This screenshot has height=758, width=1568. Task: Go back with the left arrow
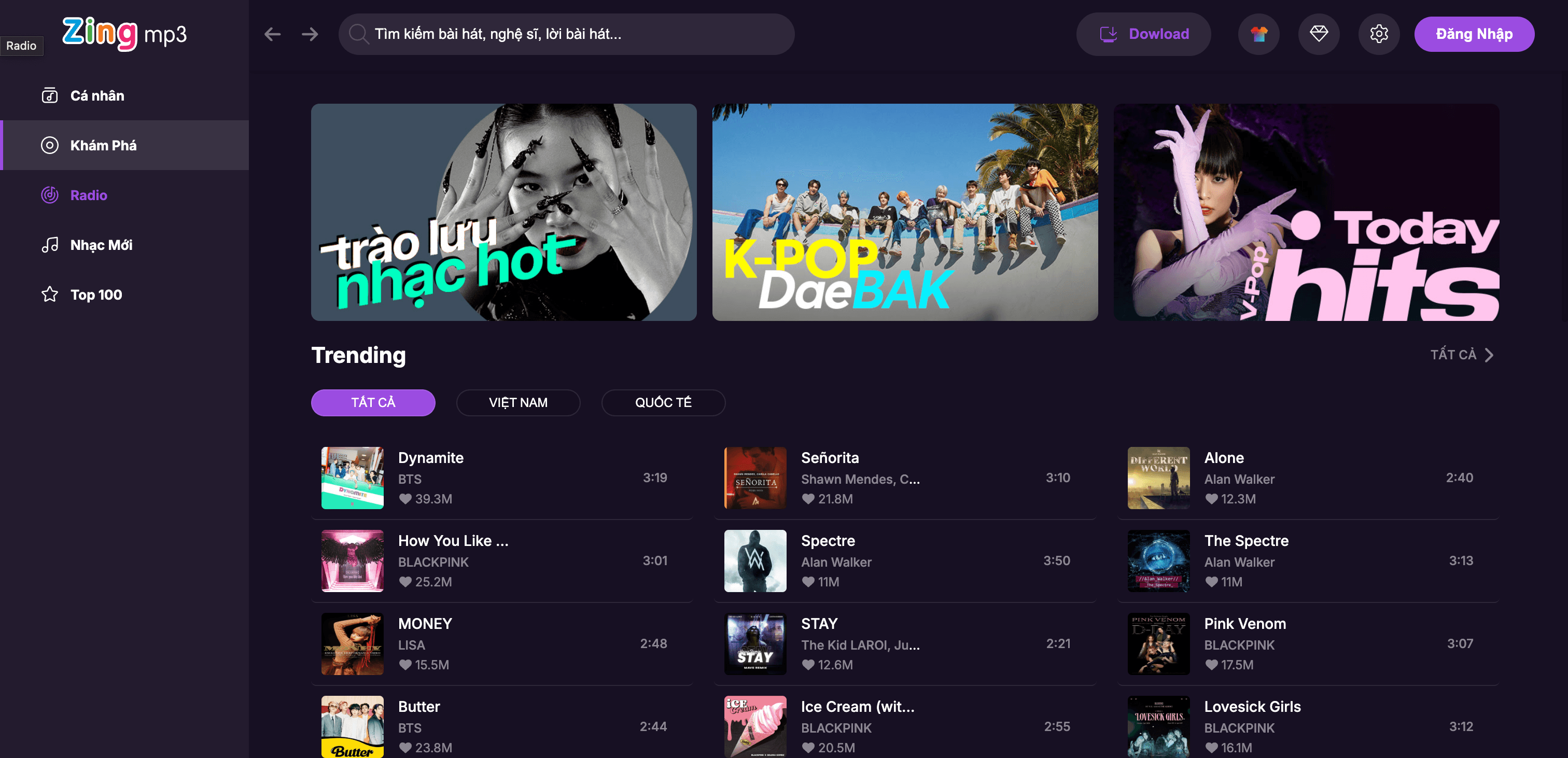tap(272, 34)
